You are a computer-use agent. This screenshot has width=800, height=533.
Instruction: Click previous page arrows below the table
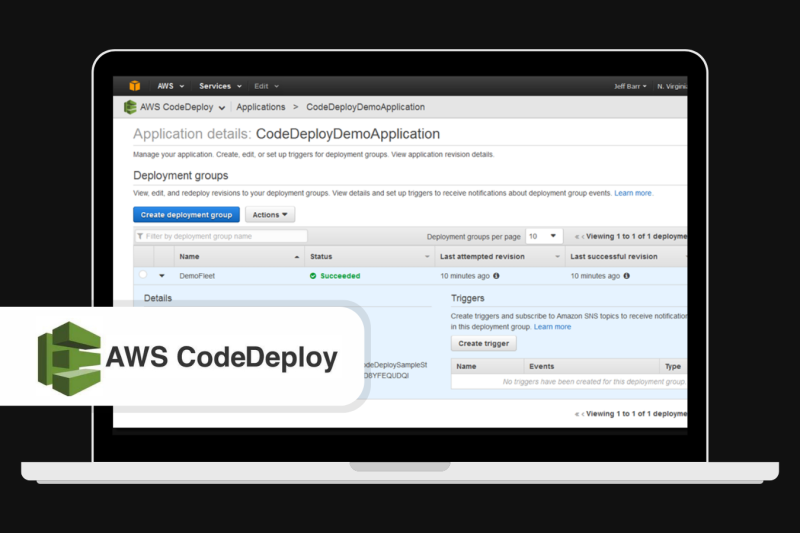pyautogui.click(x=579, y=414)
